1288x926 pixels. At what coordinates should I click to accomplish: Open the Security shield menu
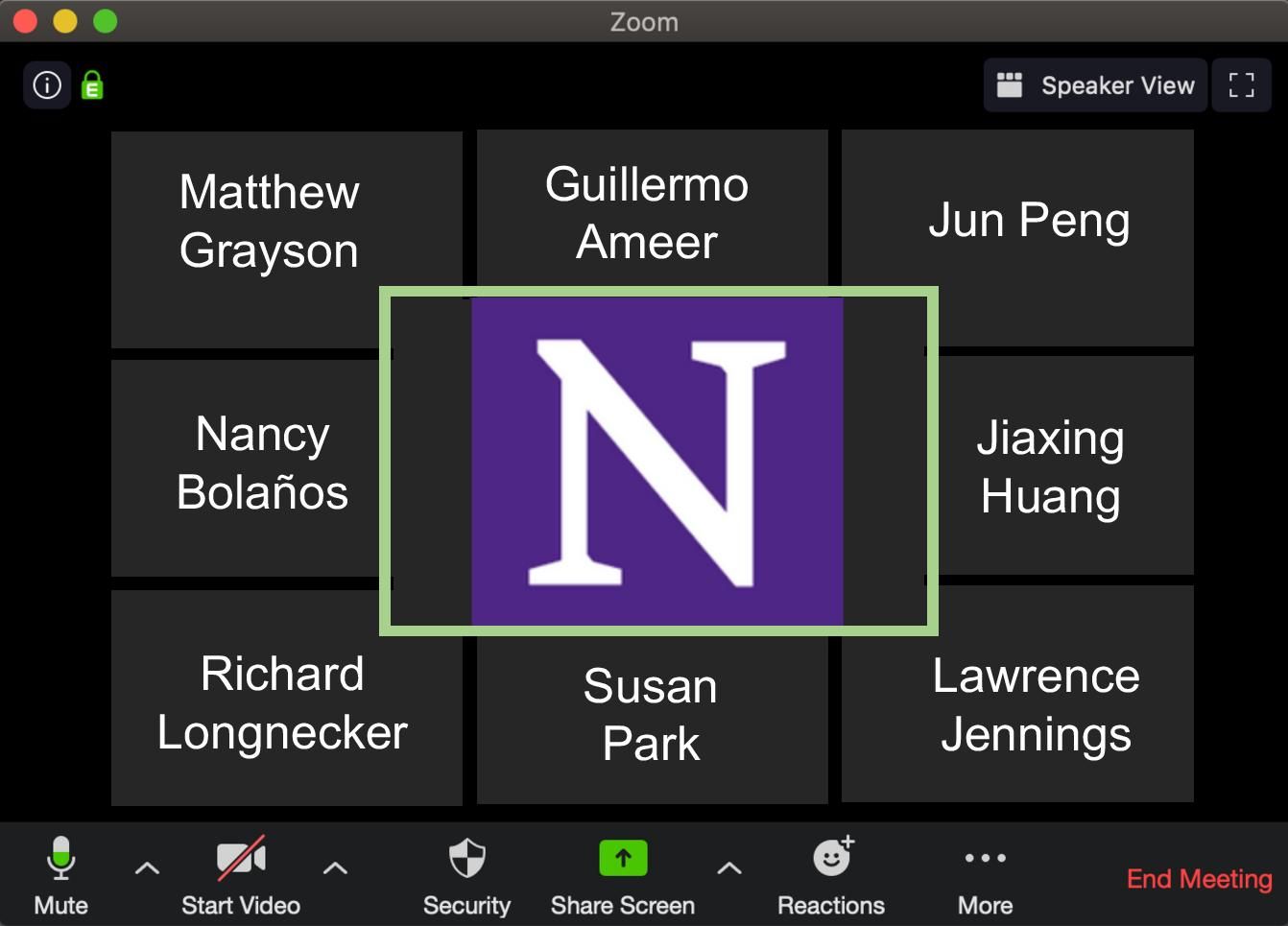[466, 876]
